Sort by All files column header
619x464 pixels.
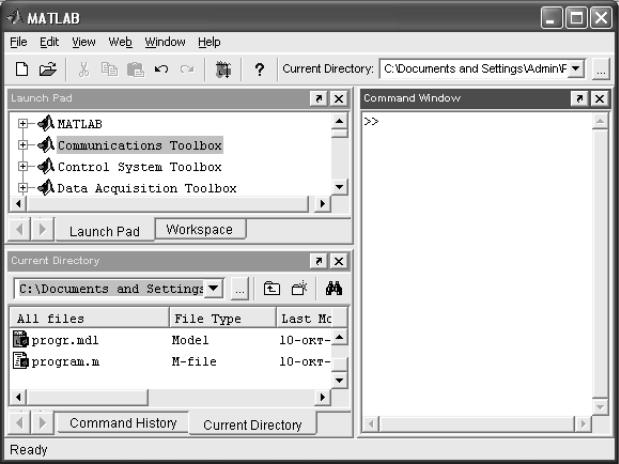[x=89, y=318]
